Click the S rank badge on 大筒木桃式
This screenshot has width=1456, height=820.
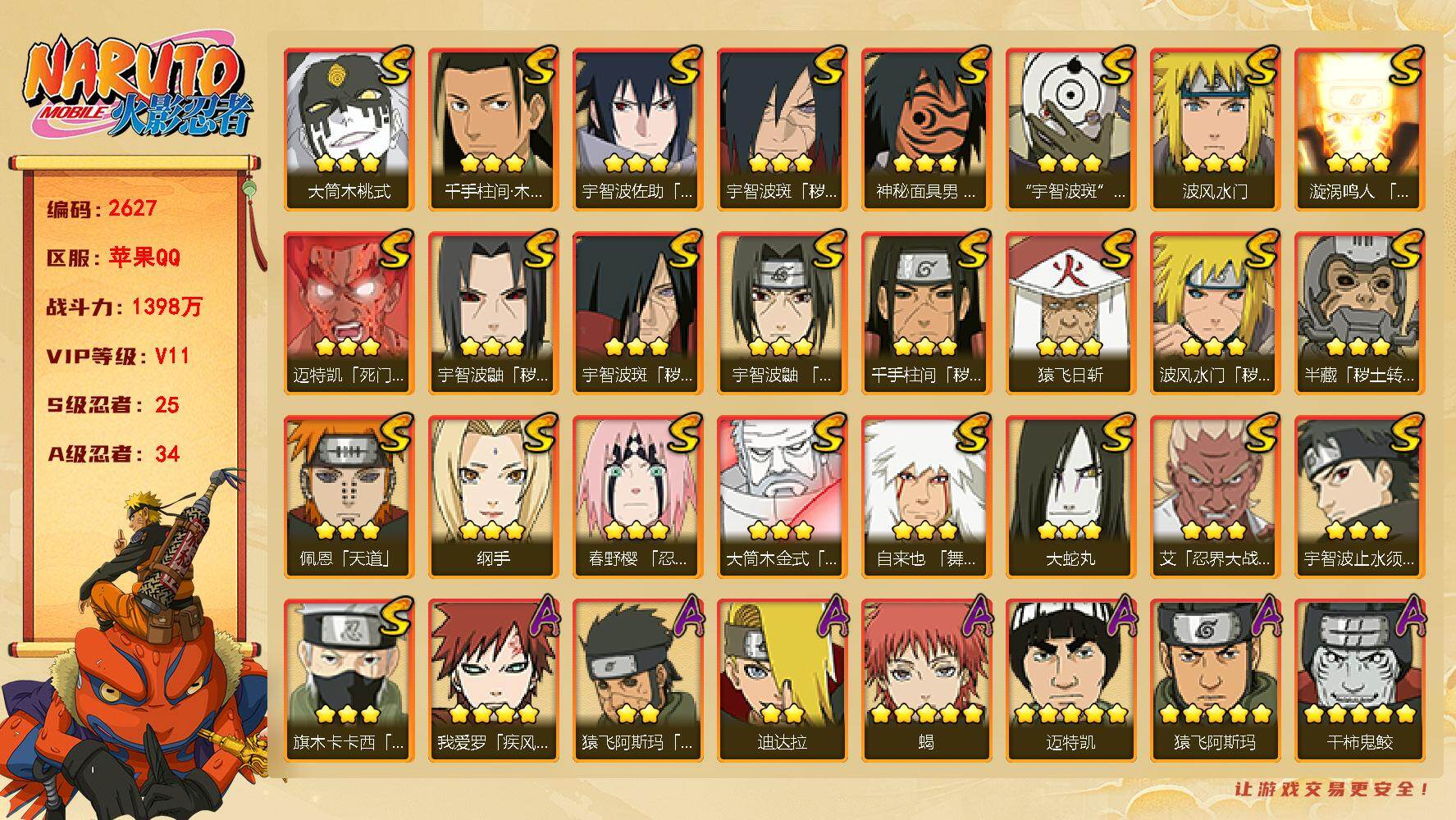(x=393, y=66)
